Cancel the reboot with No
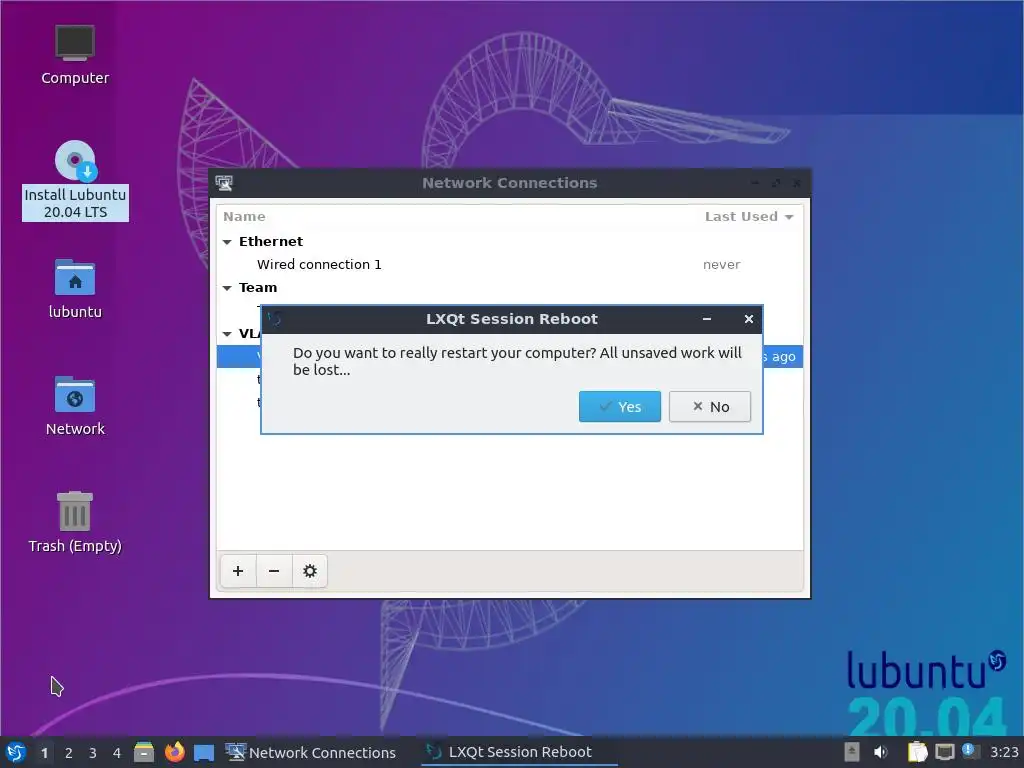Screen dimensions: 1024x768 (x=709, y=406)
